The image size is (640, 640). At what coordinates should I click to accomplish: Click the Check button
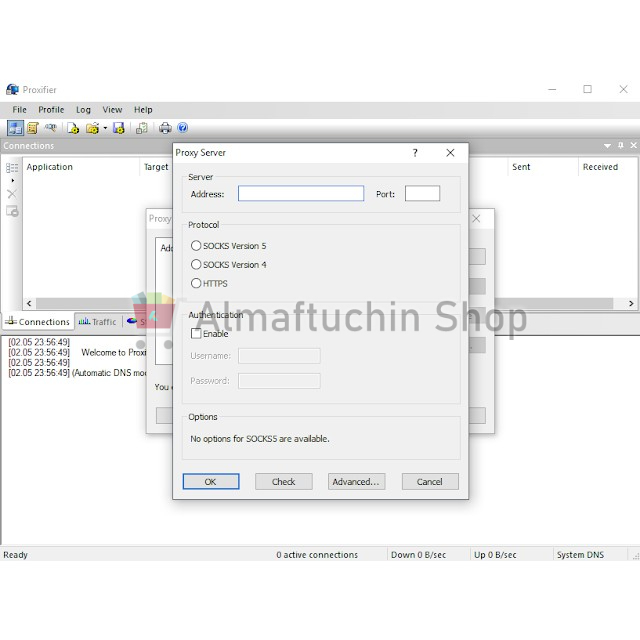coord(284,482)
